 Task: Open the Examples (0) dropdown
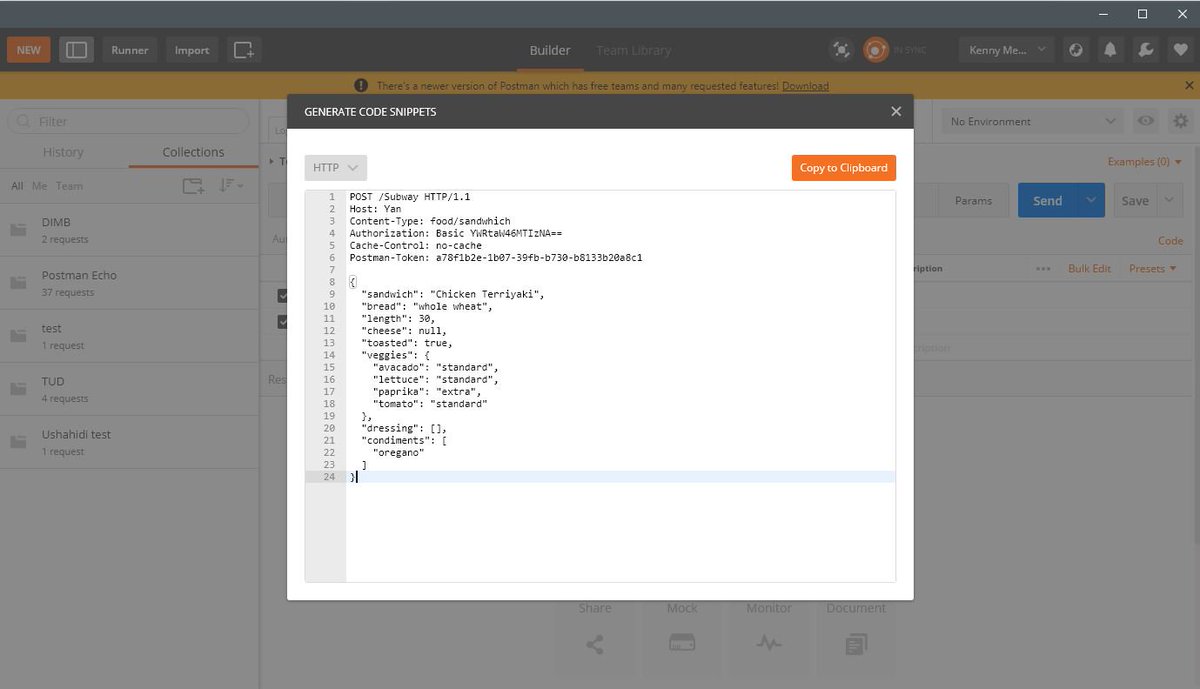(1145, 162)
